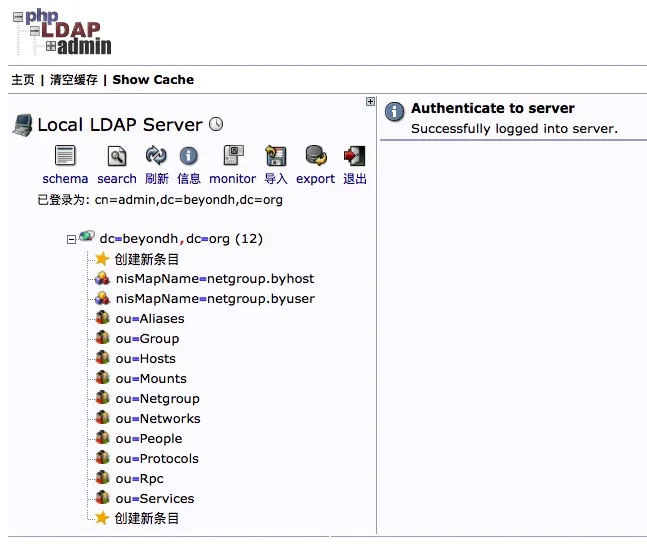Open the search tool icon
This screenshot has width=647, height=560.
click(117, 156)
